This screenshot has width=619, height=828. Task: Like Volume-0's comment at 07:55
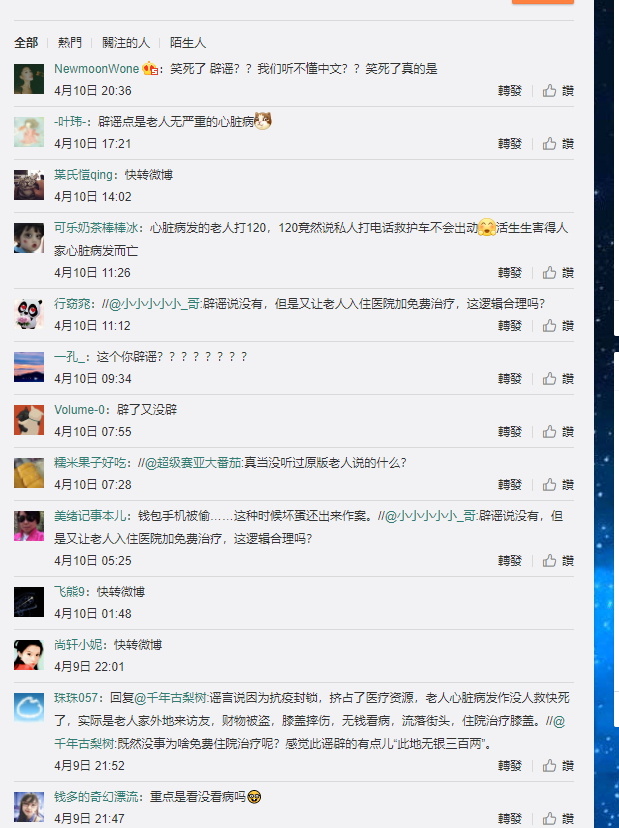pos(558,431)
